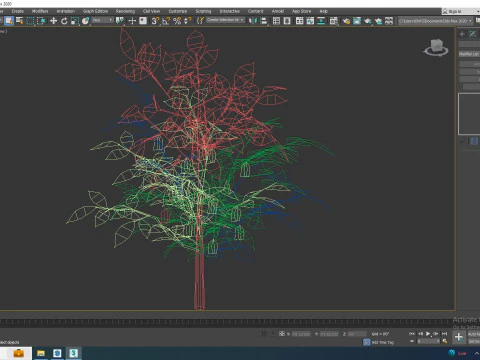Viewport: 480px width, 360px height.
Task: Open Render Setup teapot icon
Action: click(346, 21)
